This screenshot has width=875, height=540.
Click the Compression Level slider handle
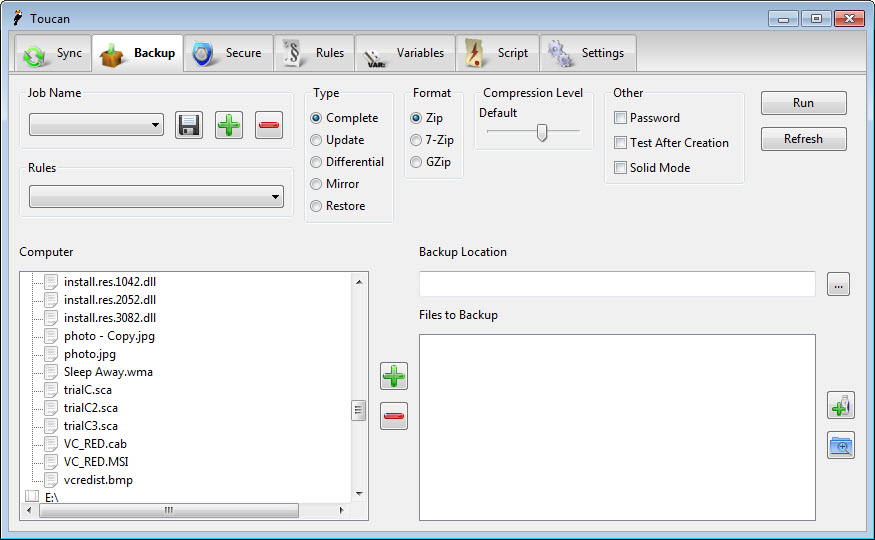541,132
